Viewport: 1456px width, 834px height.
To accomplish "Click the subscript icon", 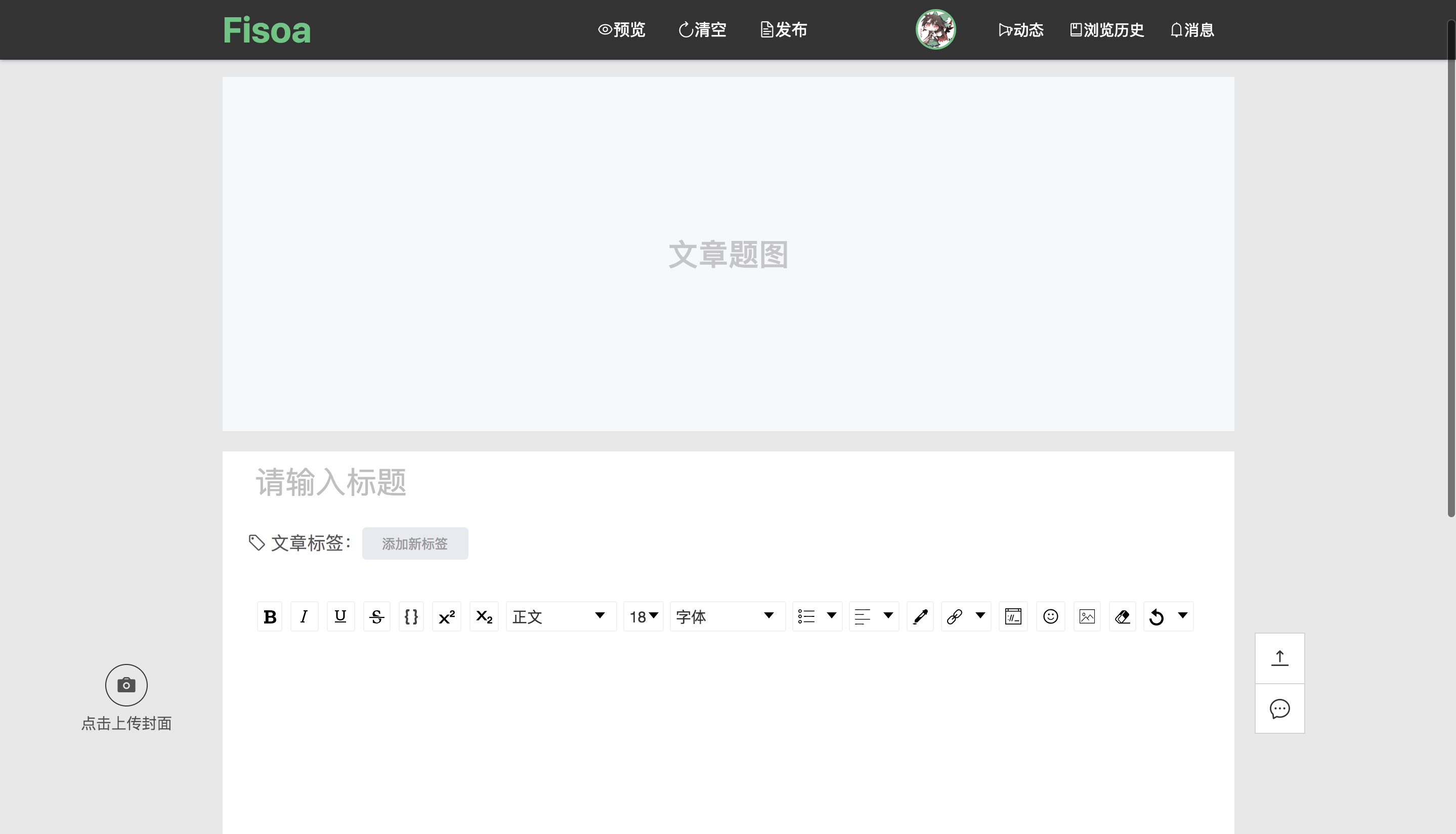I will coord(484,617).
